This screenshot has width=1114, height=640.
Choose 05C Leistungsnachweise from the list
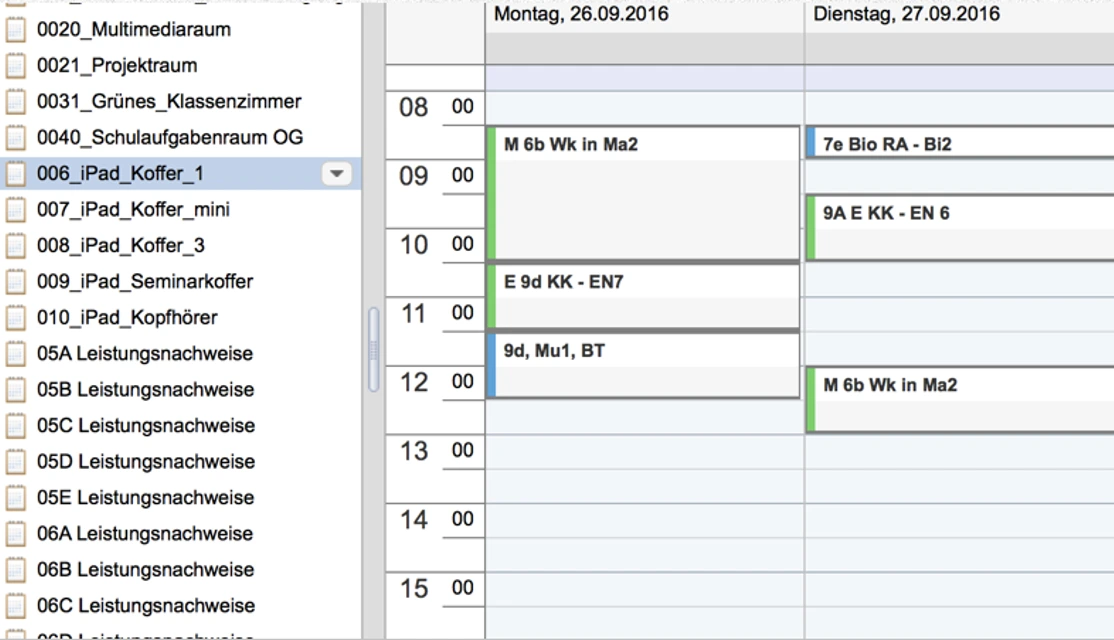(145, 426)
